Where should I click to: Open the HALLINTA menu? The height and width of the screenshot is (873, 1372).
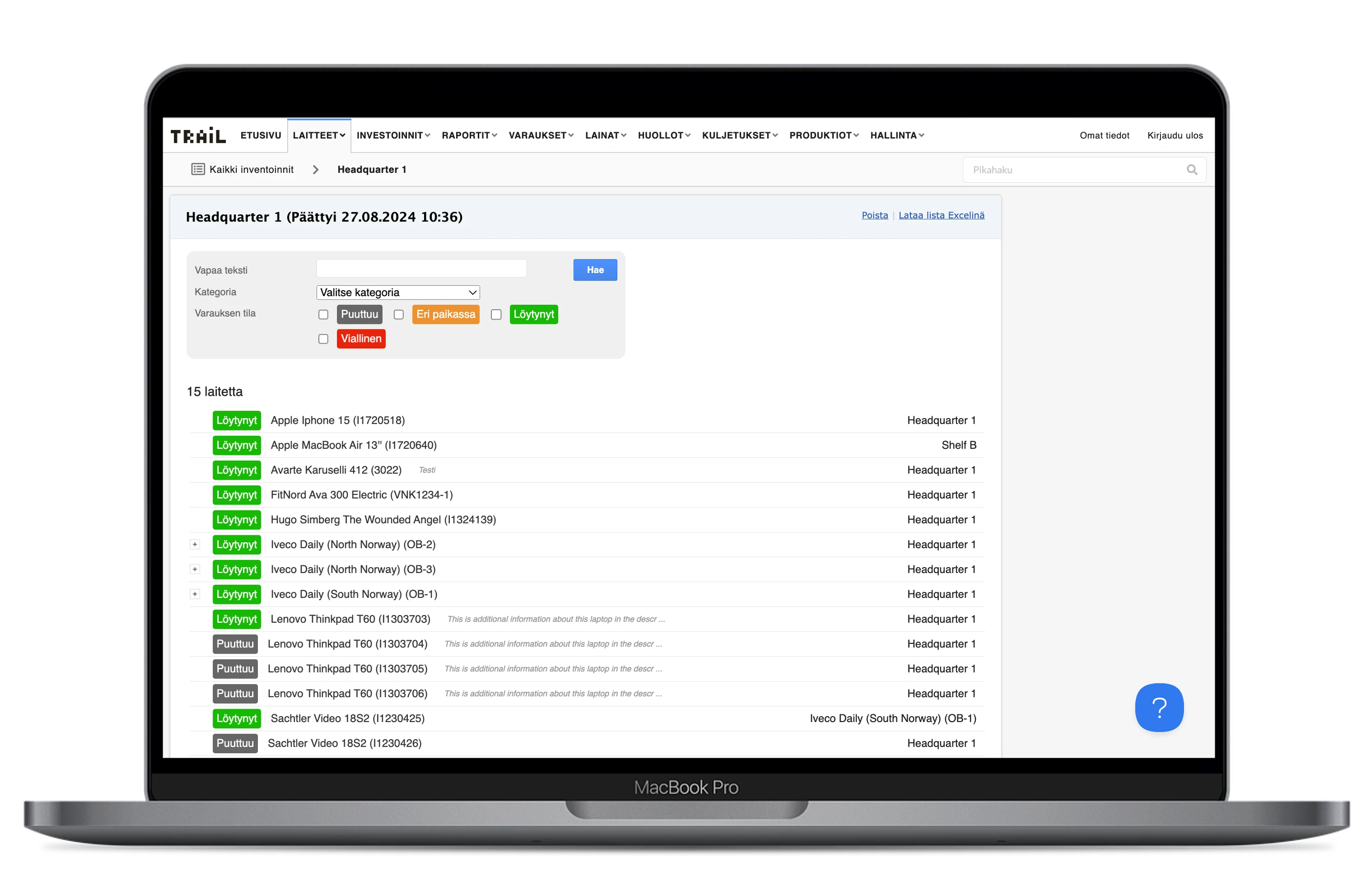tap(897, 136)
